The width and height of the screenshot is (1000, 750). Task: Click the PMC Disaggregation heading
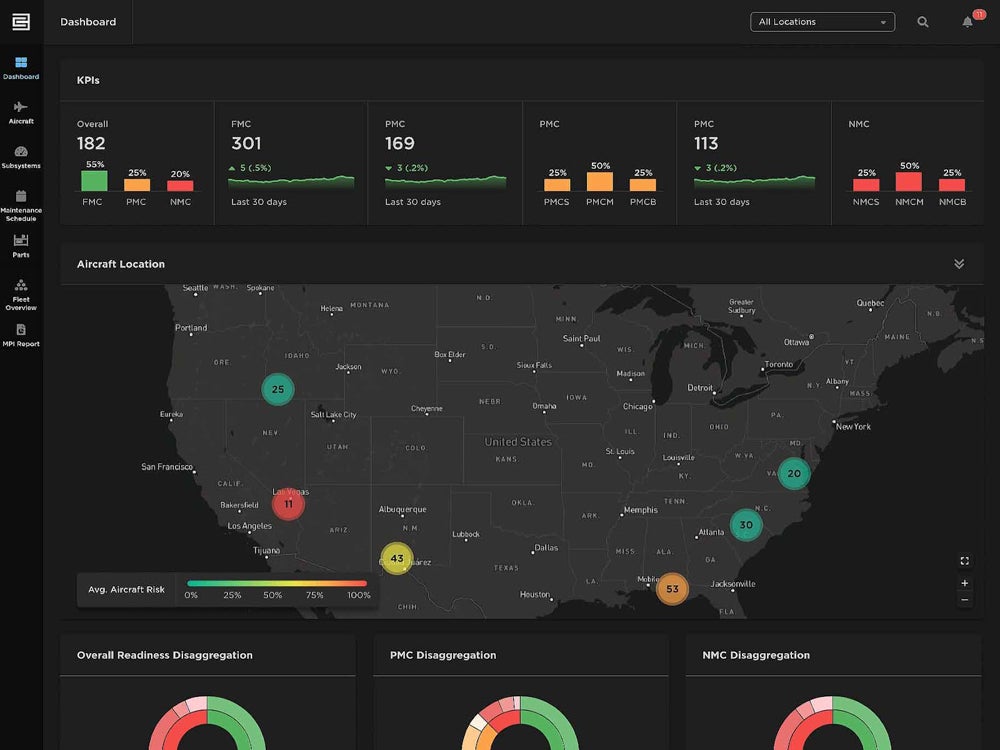[443, 655]
